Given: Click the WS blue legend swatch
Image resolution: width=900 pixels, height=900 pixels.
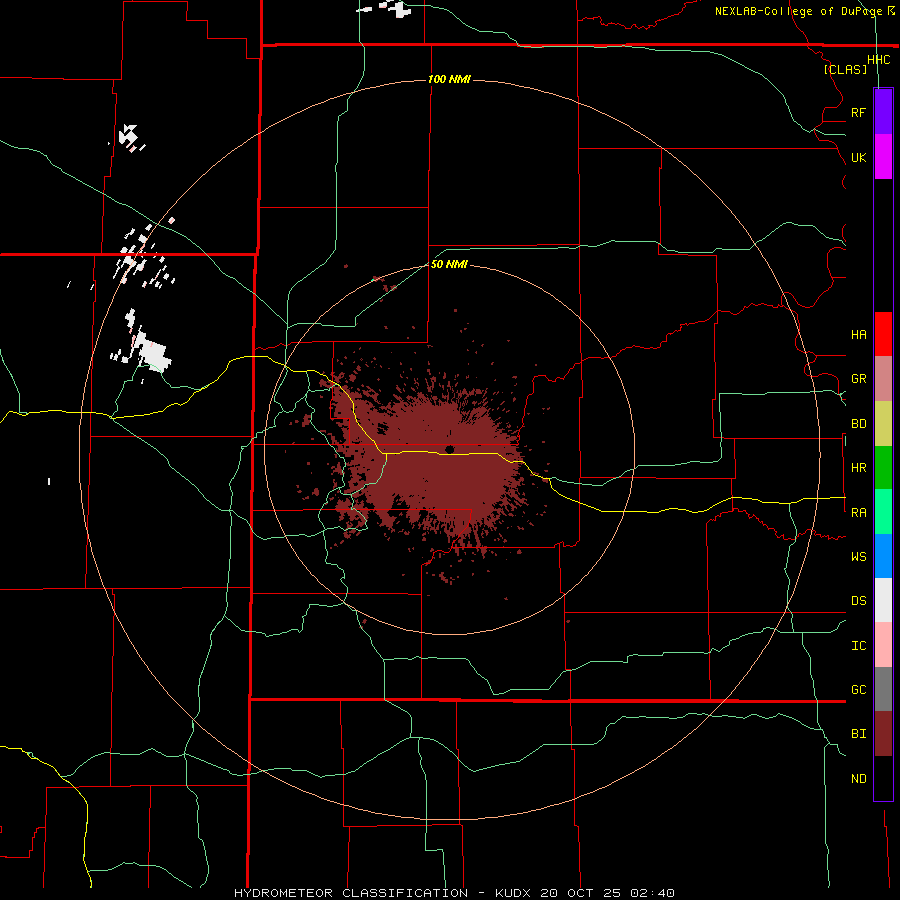Looking at the screenshot, I should (x=883, y=556).
